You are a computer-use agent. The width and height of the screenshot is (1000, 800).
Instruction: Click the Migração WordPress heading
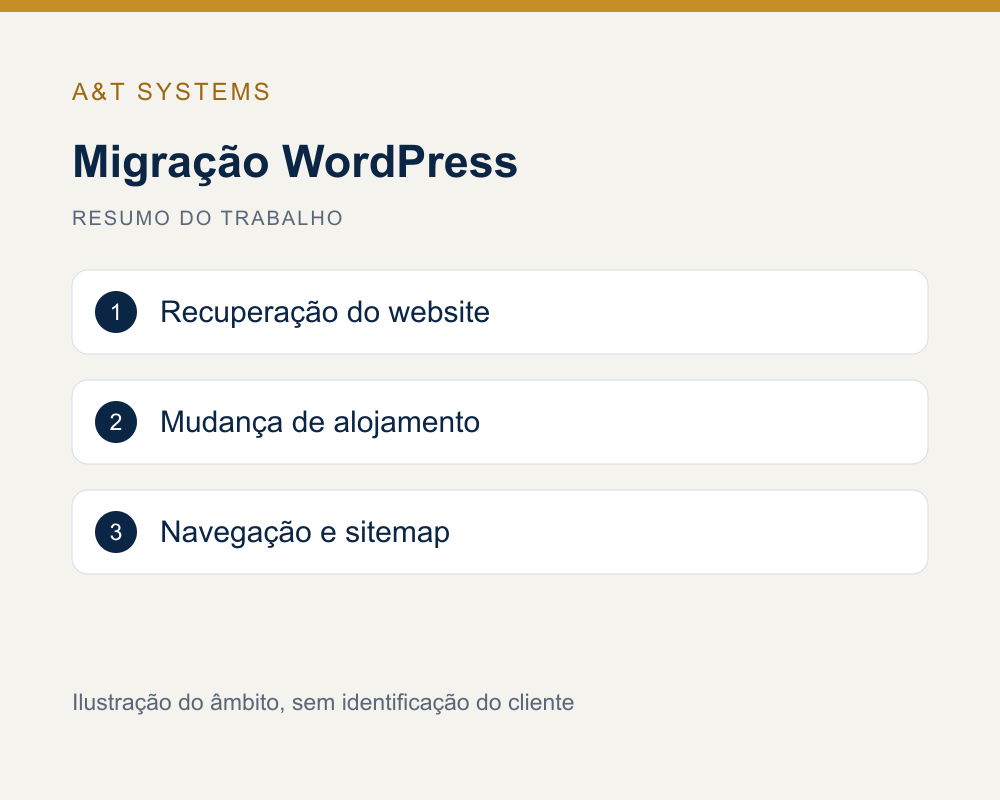coord(295,162)
